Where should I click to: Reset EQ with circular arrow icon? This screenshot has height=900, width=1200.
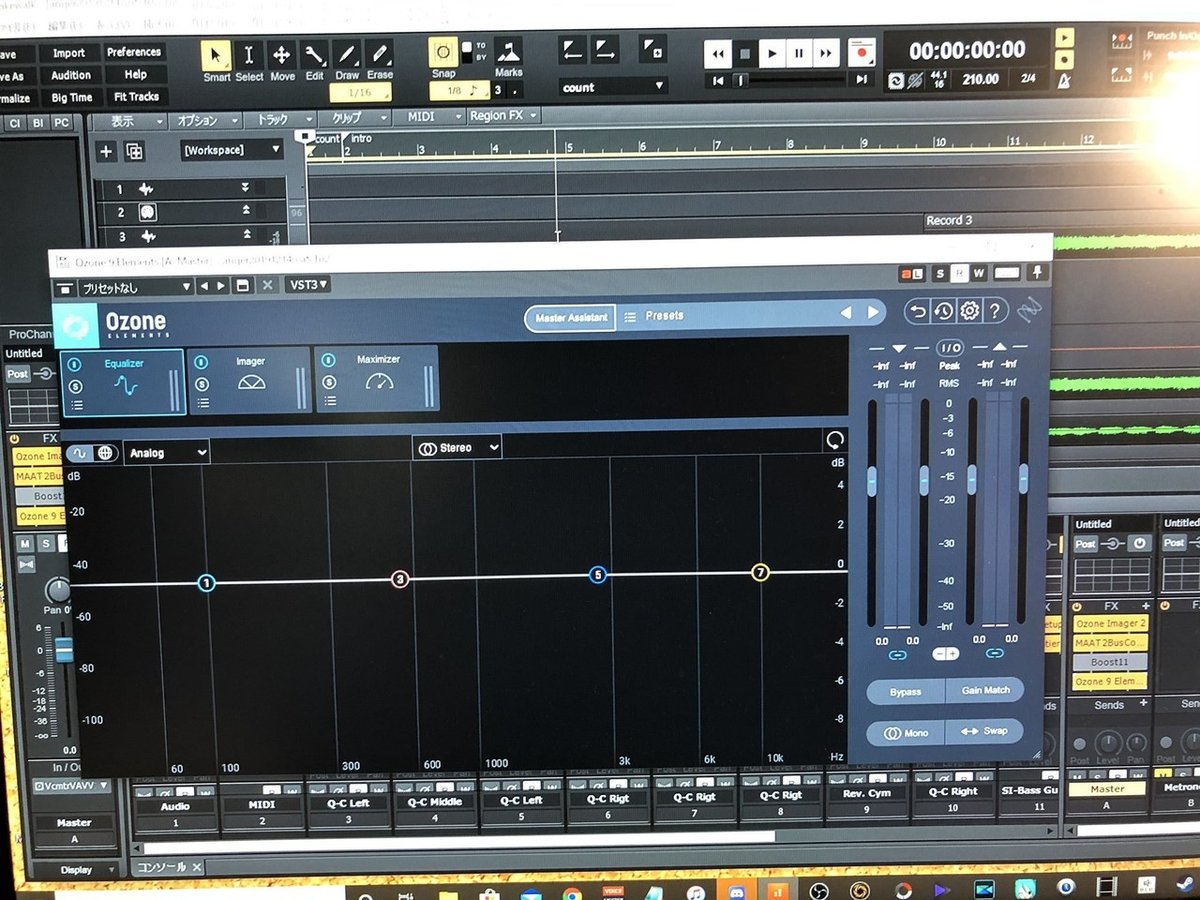click(x=834, y=439)
